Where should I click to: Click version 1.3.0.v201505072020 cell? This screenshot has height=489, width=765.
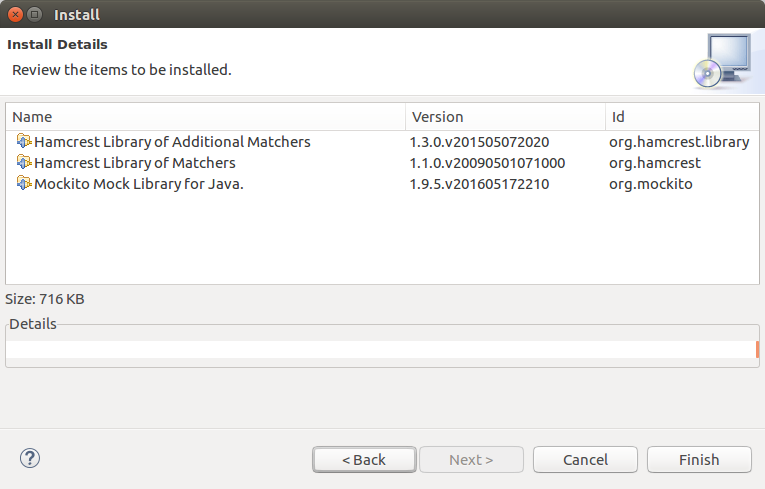[479, 142]
